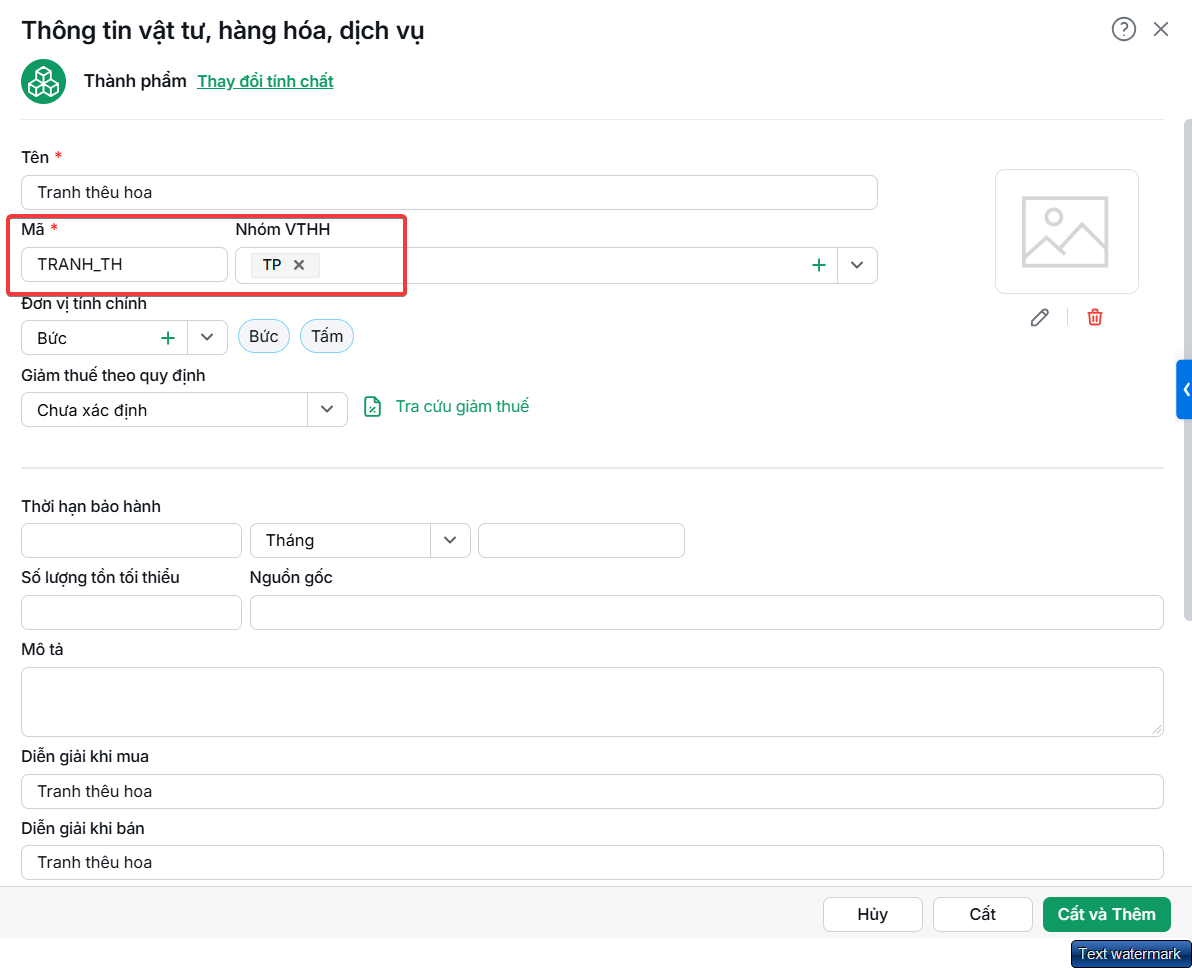The image size is (1192, 968).
Task: Click the Hủy button
Action: point(873,915)
